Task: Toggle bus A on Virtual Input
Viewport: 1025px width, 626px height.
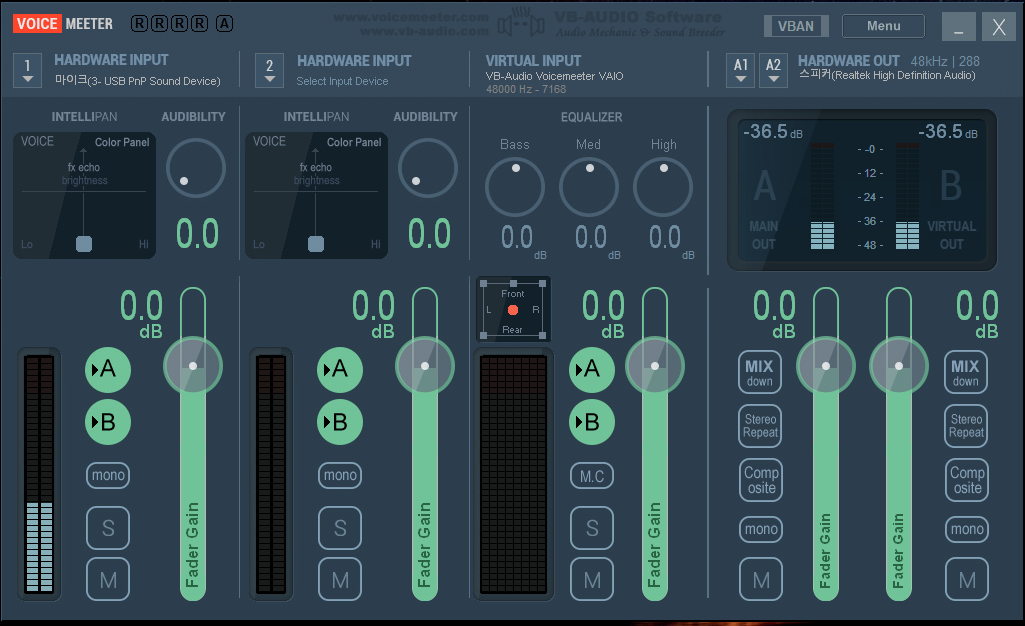Action: (592, 369)
